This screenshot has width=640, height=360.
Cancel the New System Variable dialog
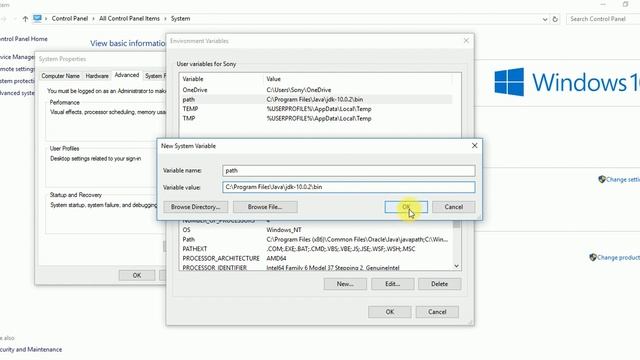tap(453, 207)
